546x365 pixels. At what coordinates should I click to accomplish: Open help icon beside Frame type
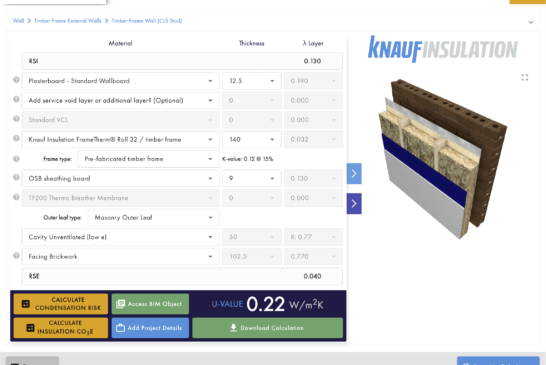[x=16, y=159]
